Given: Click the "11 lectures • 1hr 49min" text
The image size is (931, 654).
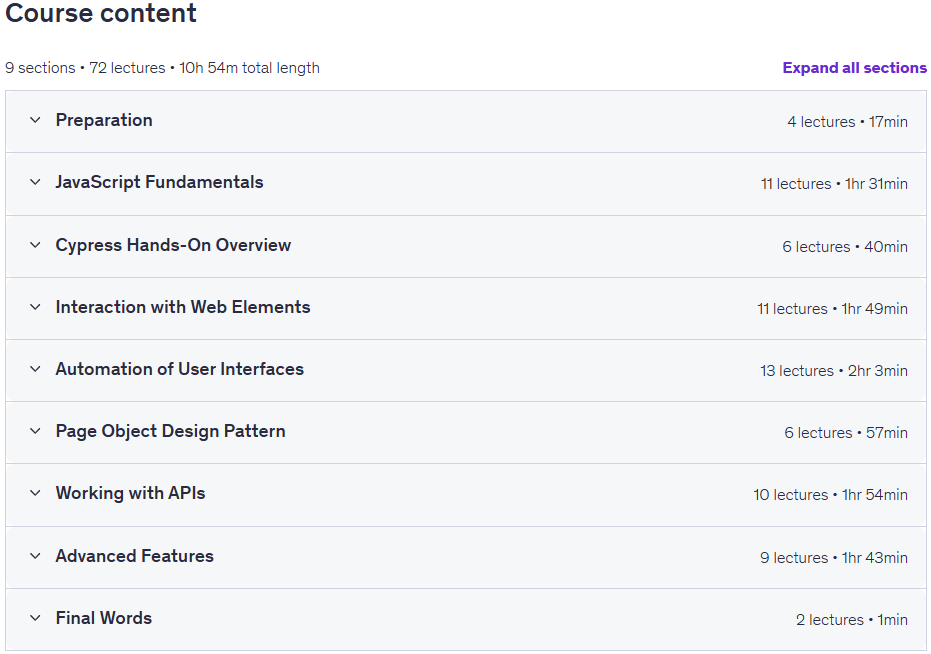Looking at the screenshot, I should click(x=832, y=309).
